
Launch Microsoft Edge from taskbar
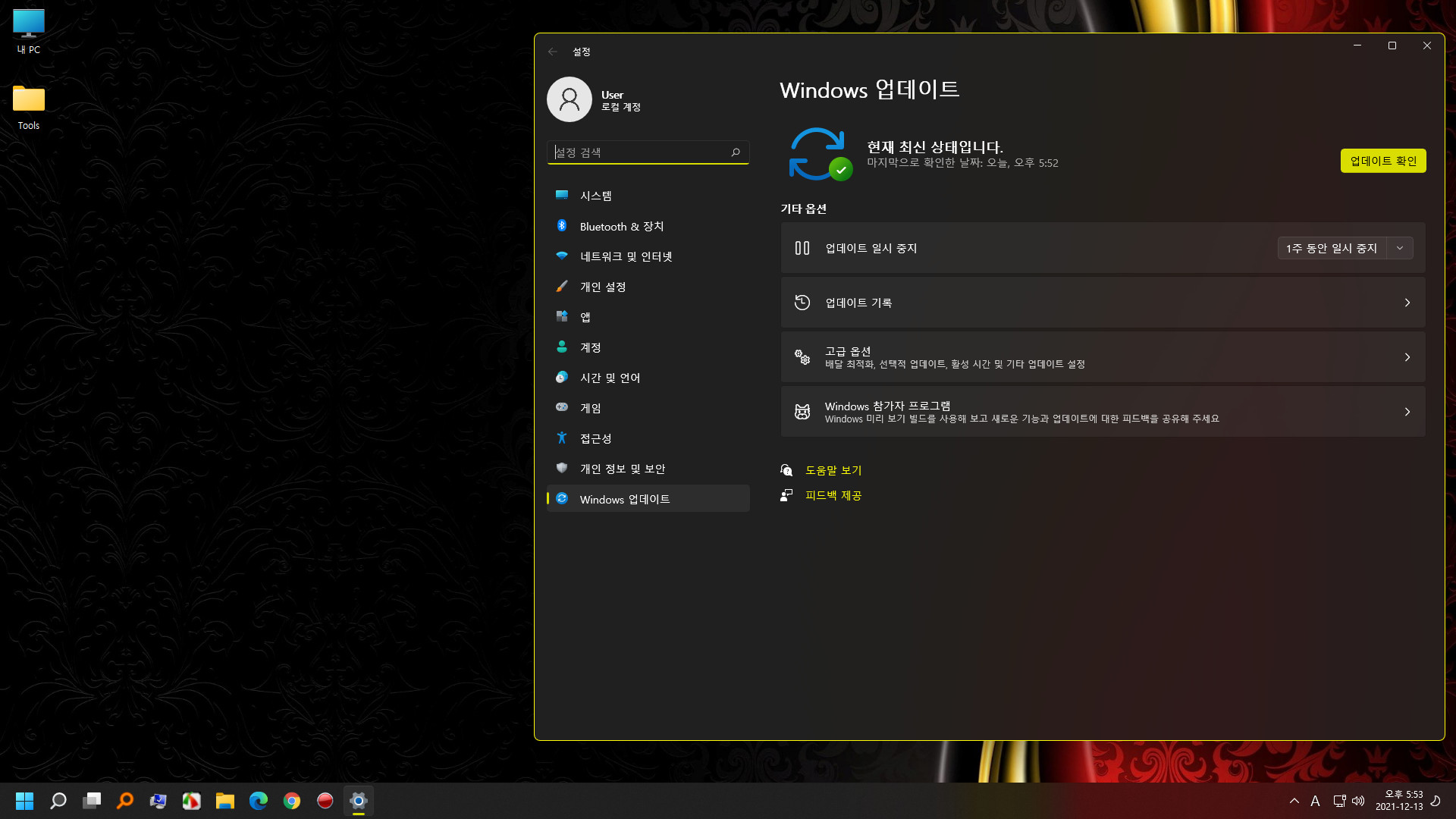tap(259, 801)
